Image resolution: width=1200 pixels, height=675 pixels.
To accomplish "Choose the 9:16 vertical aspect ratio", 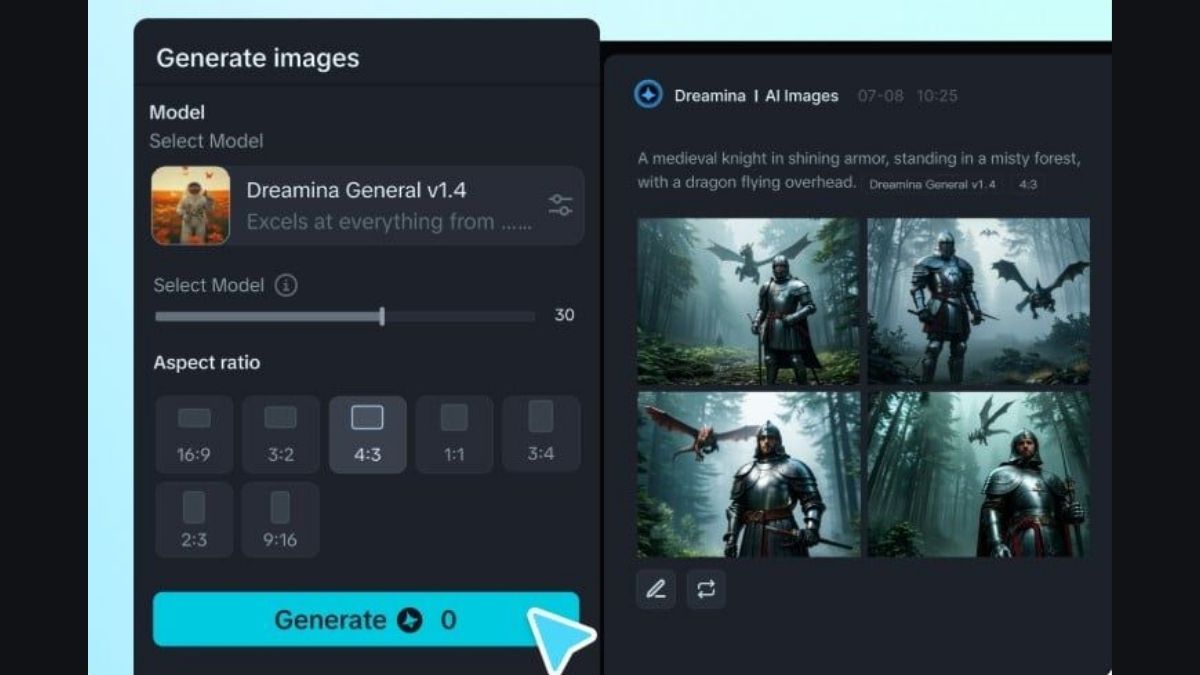I will coord(281,520).
